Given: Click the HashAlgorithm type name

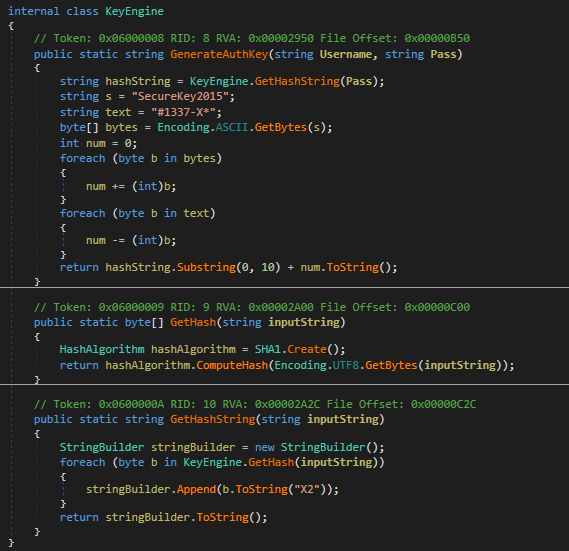Looking at the screenshot, I should [102, 350].
